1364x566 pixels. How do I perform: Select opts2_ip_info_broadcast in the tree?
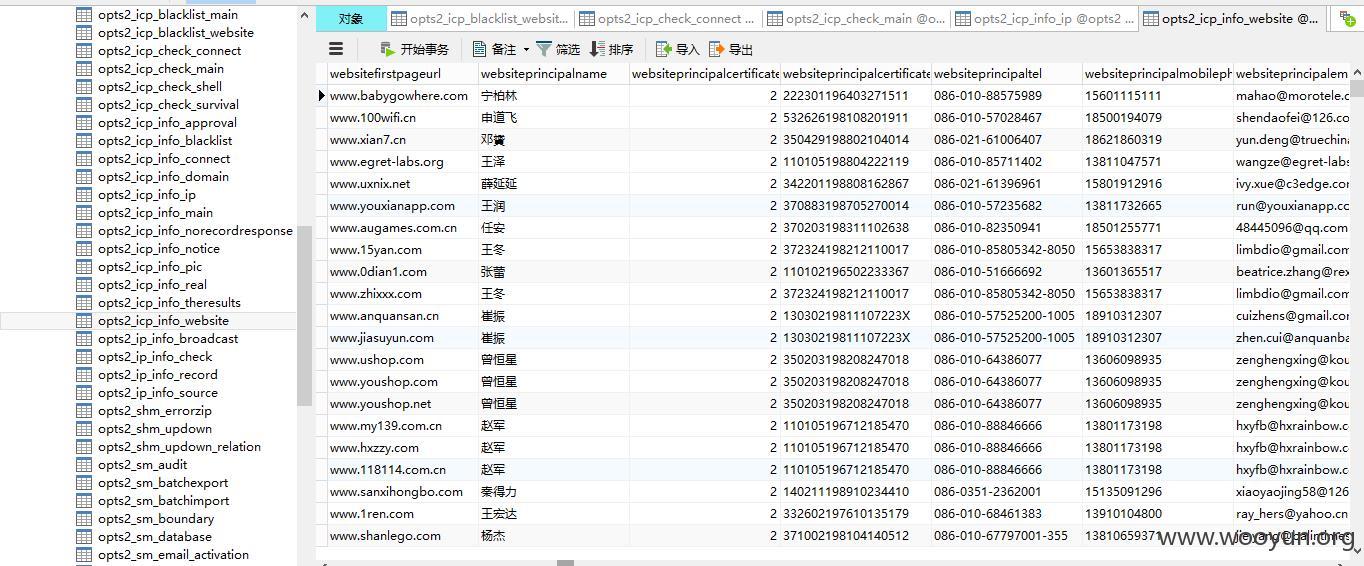coord(168,339)
